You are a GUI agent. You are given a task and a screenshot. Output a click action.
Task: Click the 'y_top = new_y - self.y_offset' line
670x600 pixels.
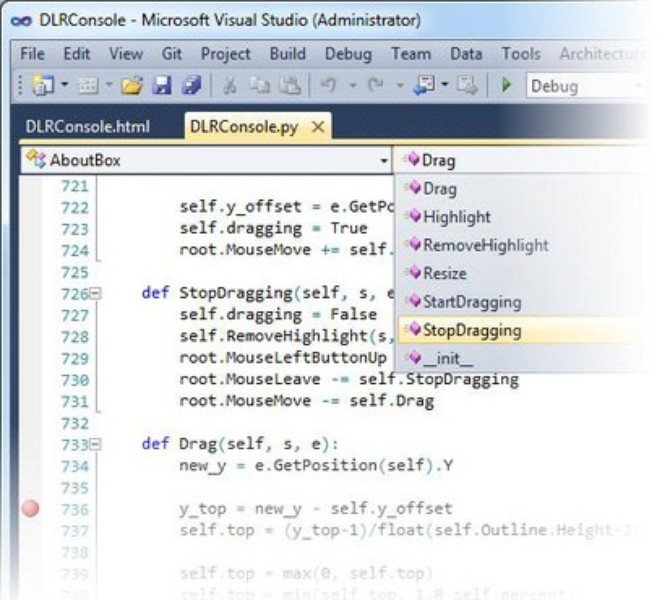(316, 509)
